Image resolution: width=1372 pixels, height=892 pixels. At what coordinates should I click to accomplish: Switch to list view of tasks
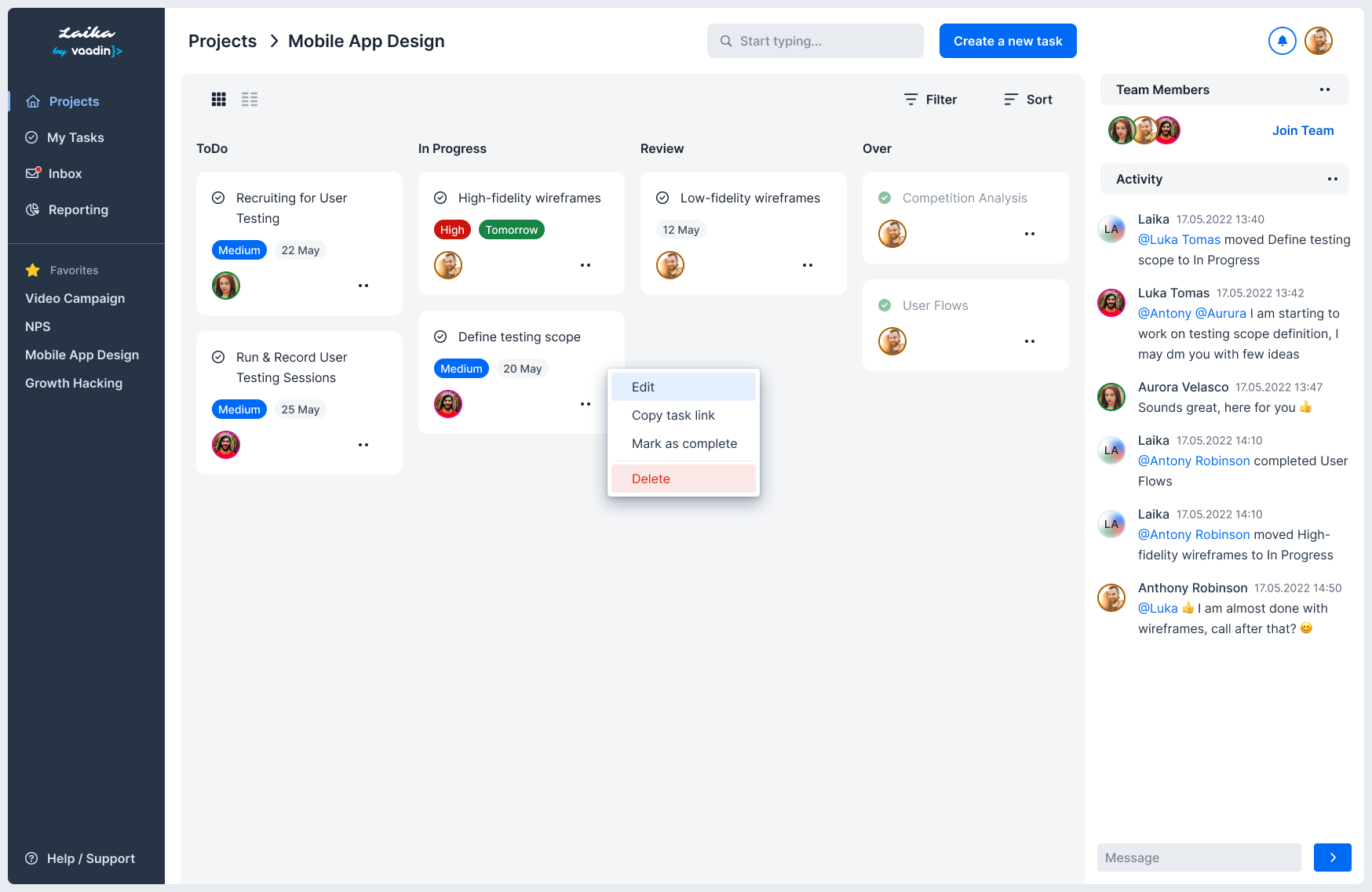pyautogui.click(x=250, y=99)
